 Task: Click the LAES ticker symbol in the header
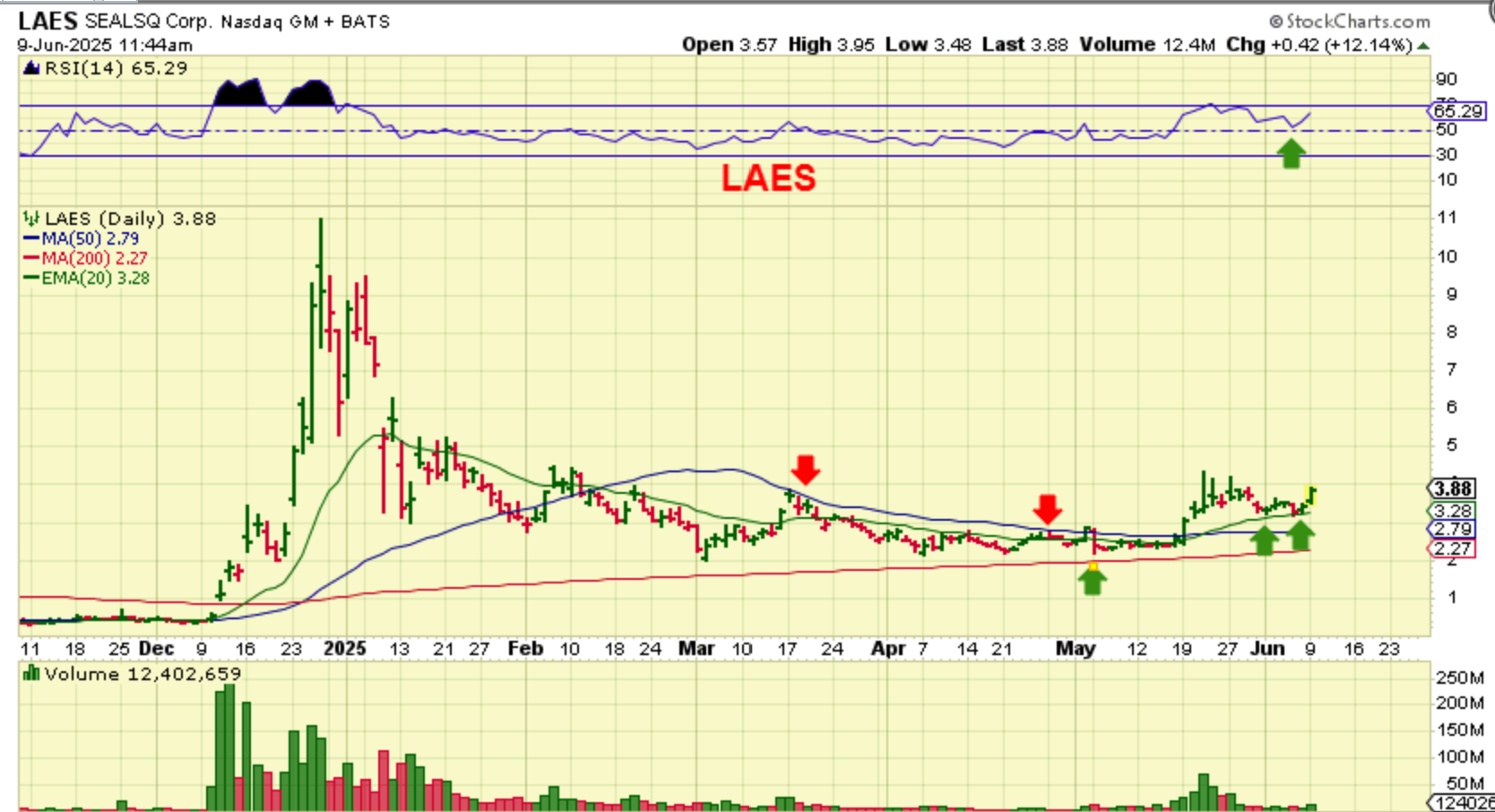[x=48, y=21]
